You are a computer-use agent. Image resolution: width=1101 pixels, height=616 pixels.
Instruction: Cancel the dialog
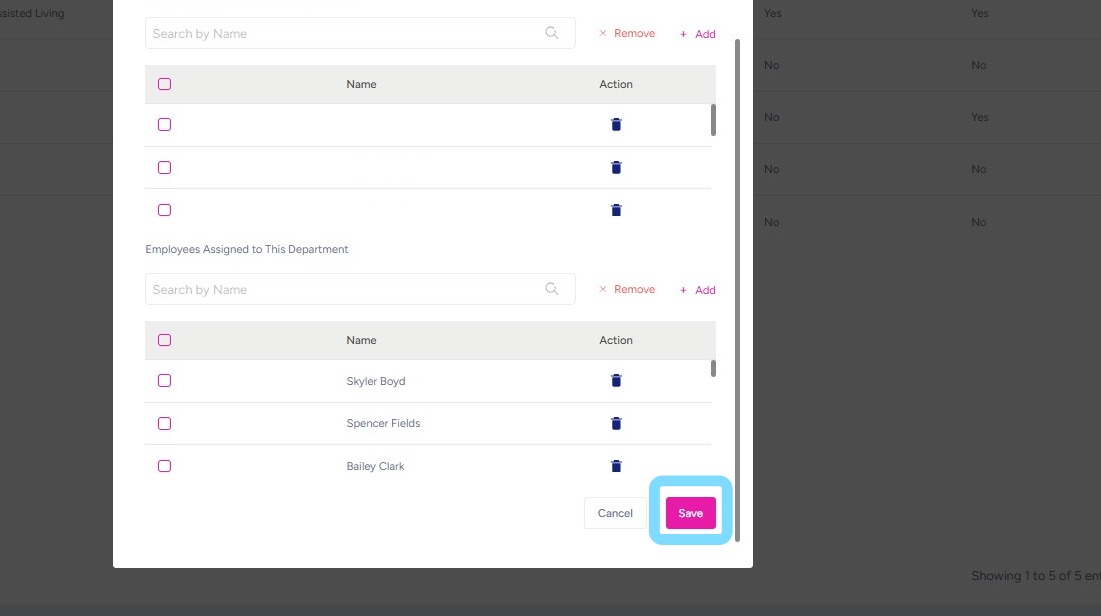pos(615,513)
